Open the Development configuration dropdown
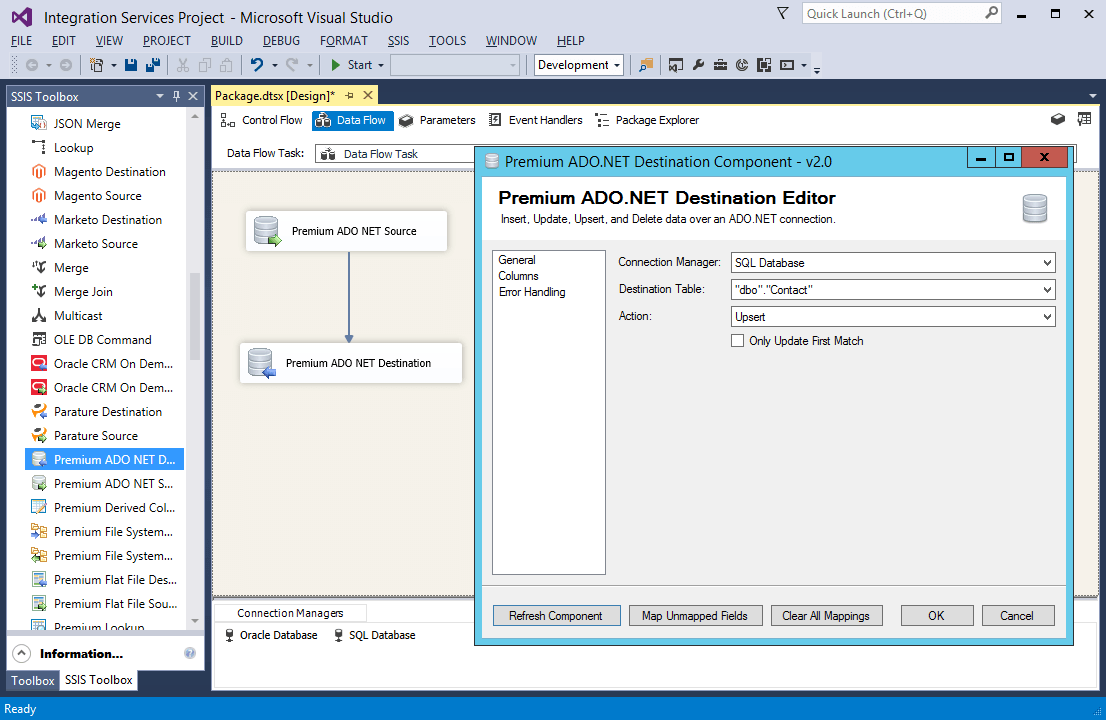 616,65
